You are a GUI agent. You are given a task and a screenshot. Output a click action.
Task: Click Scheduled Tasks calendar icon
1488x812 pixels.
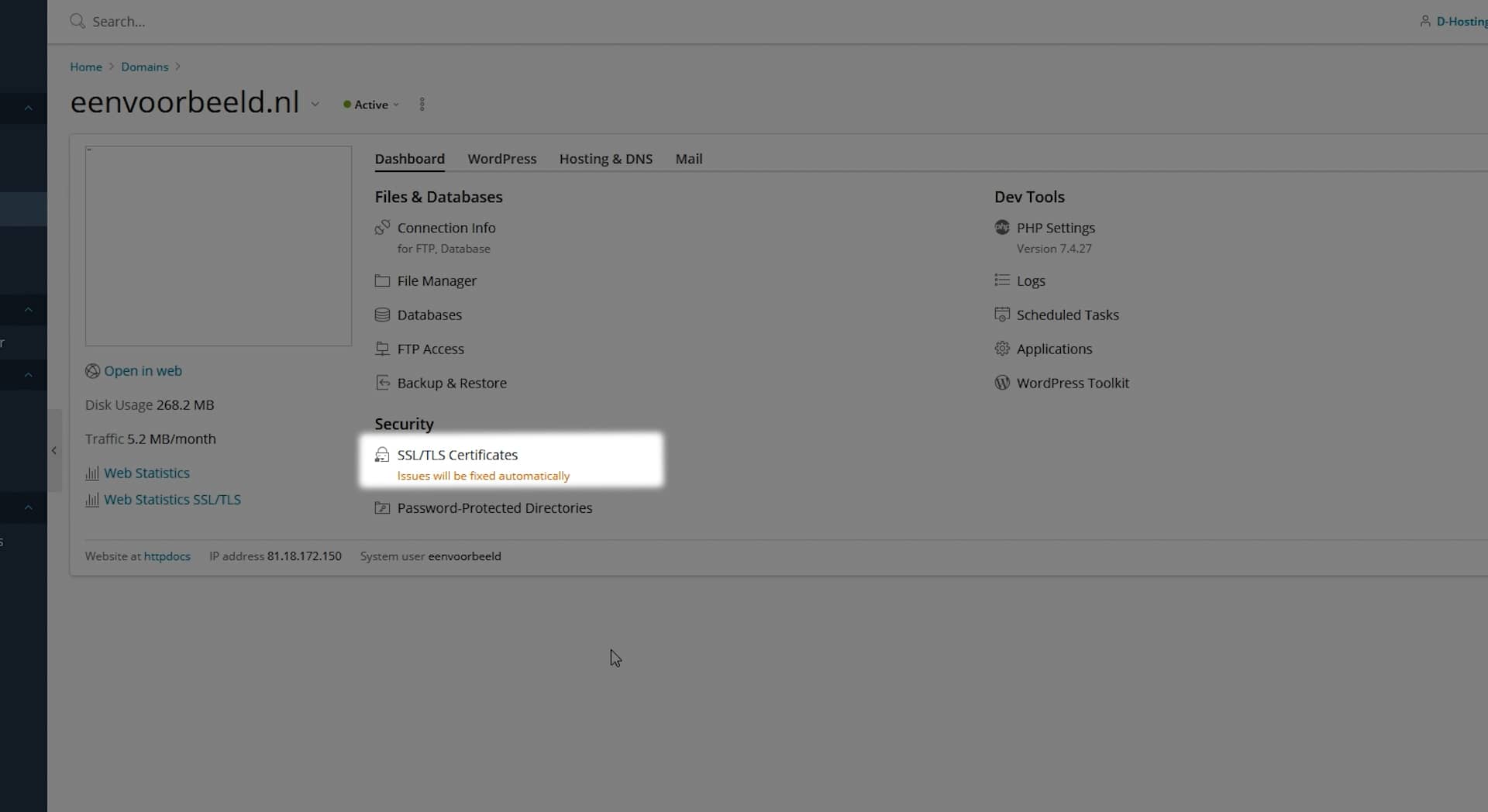point(1002,315)
